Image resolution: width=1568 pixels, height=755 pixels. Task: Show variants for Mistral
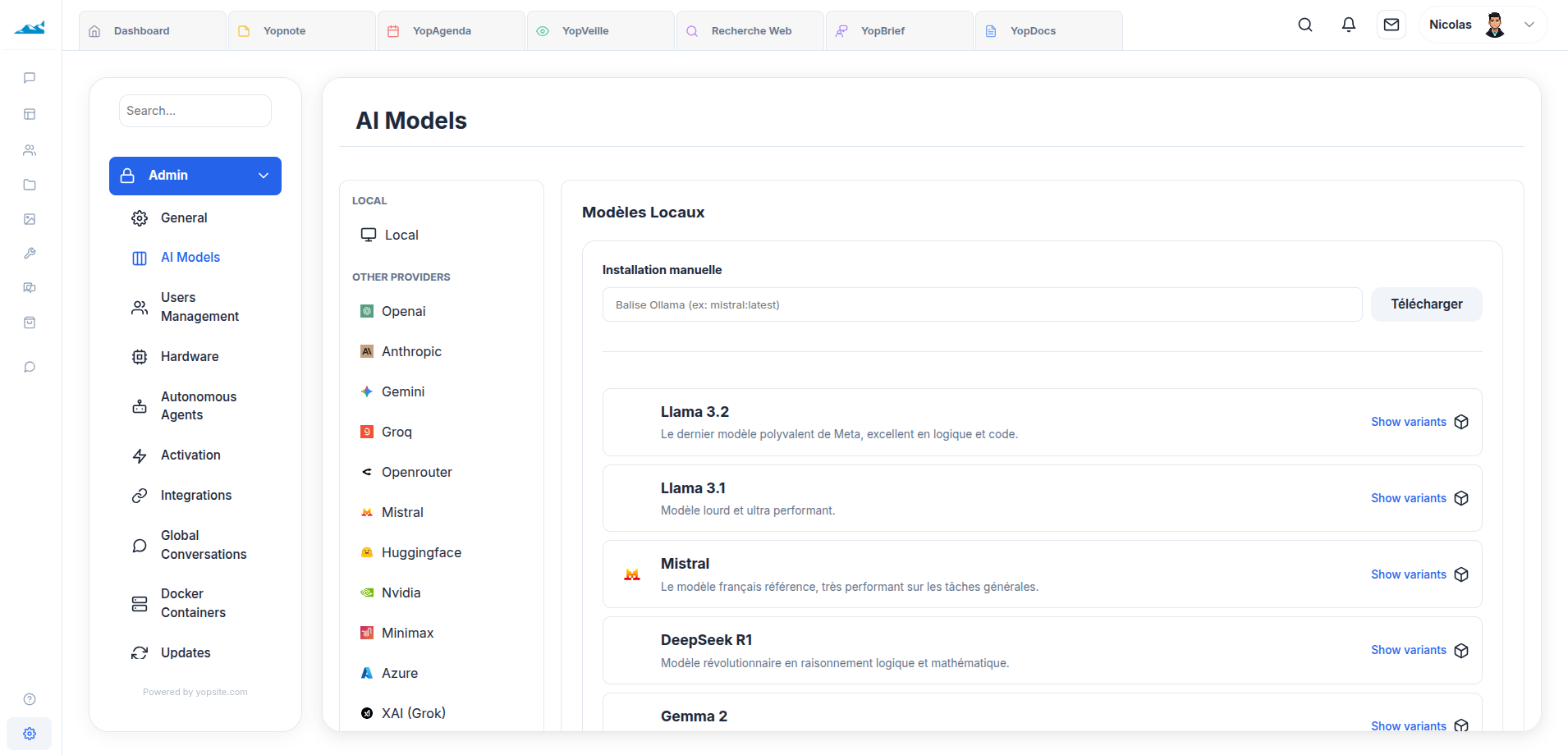1409,574
